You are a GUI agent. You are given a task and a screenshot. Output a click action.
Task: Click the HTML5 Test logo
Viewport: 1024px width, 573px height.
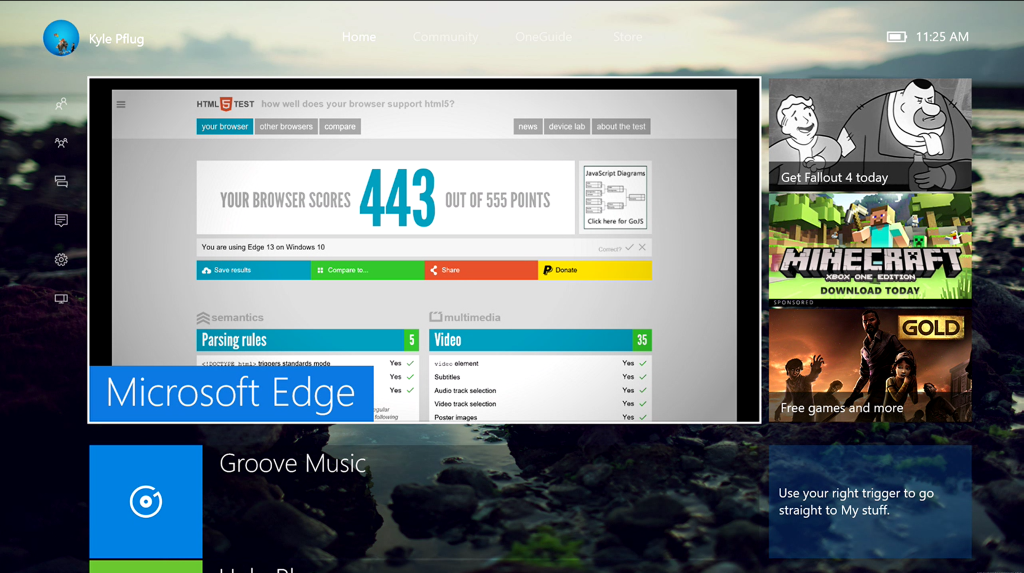[225, 104]
